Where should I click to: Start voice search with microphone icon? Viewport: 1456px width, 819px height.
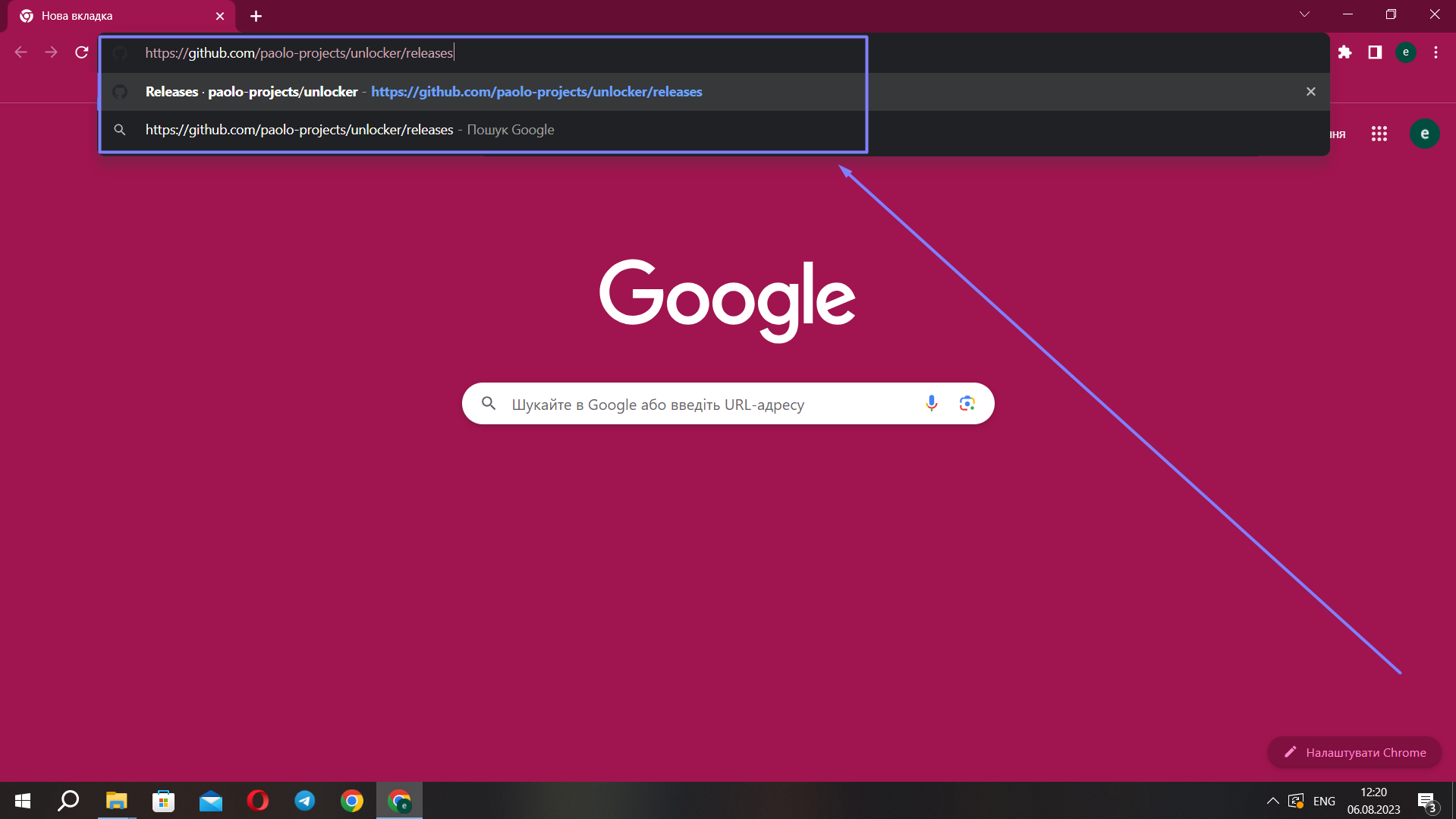(932, 403)
